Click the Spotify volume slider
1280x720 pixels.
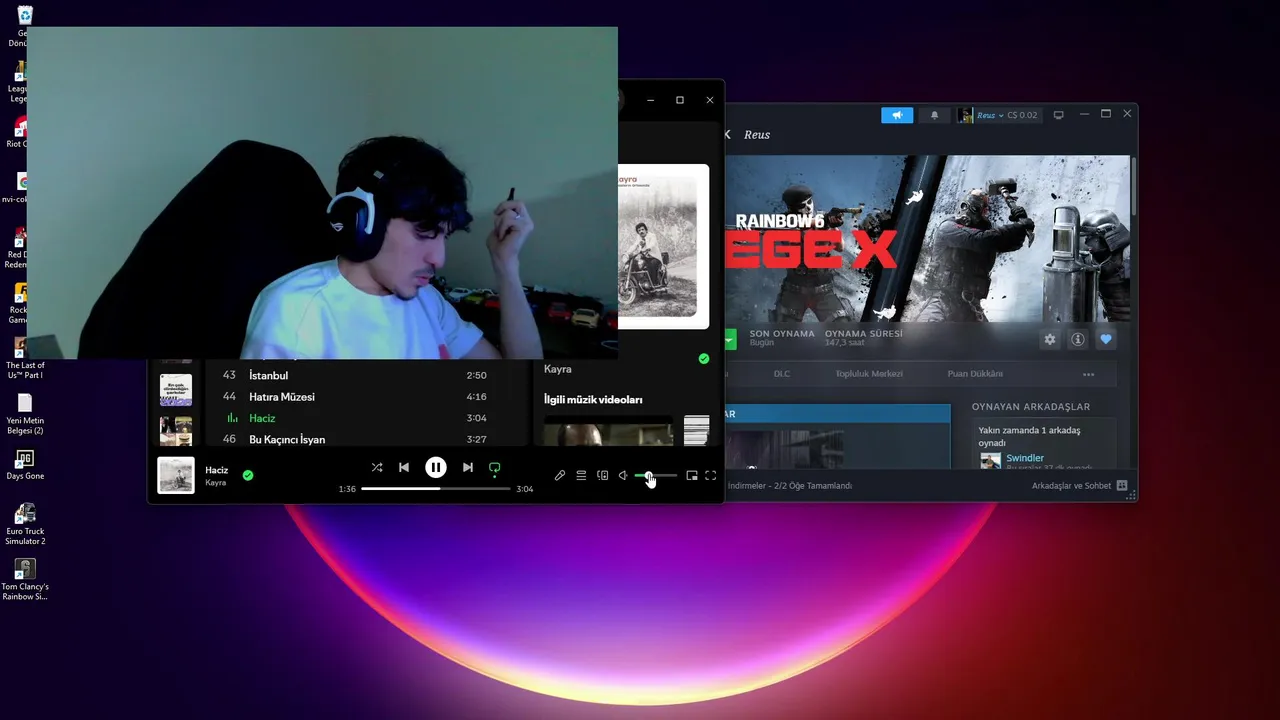[655, 476]
